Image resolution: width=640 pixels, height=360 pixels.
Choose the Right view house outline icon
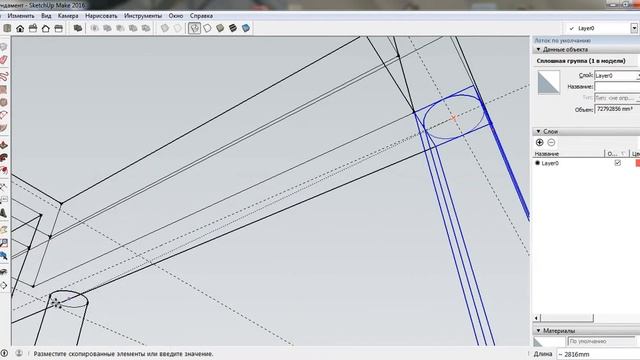[x=46, y=28]
